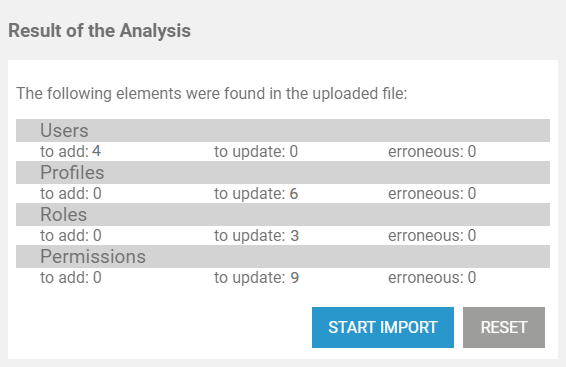Select the Users section header
The image size is (566, 367).
pos(283,130)
